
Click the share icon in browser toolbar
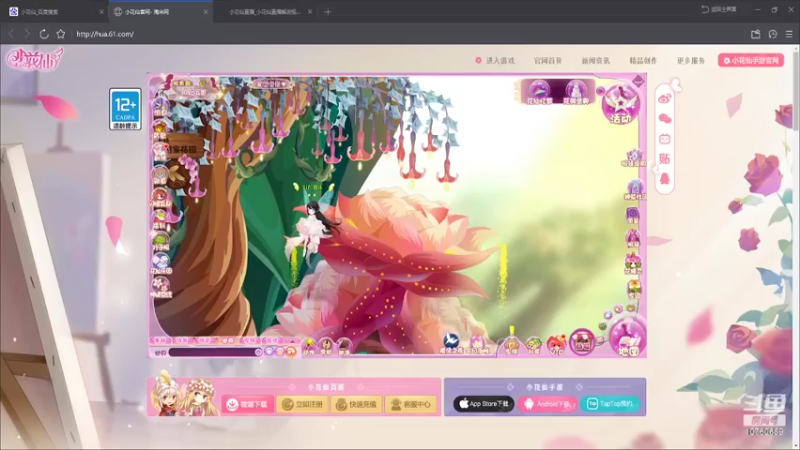point(756,34)
